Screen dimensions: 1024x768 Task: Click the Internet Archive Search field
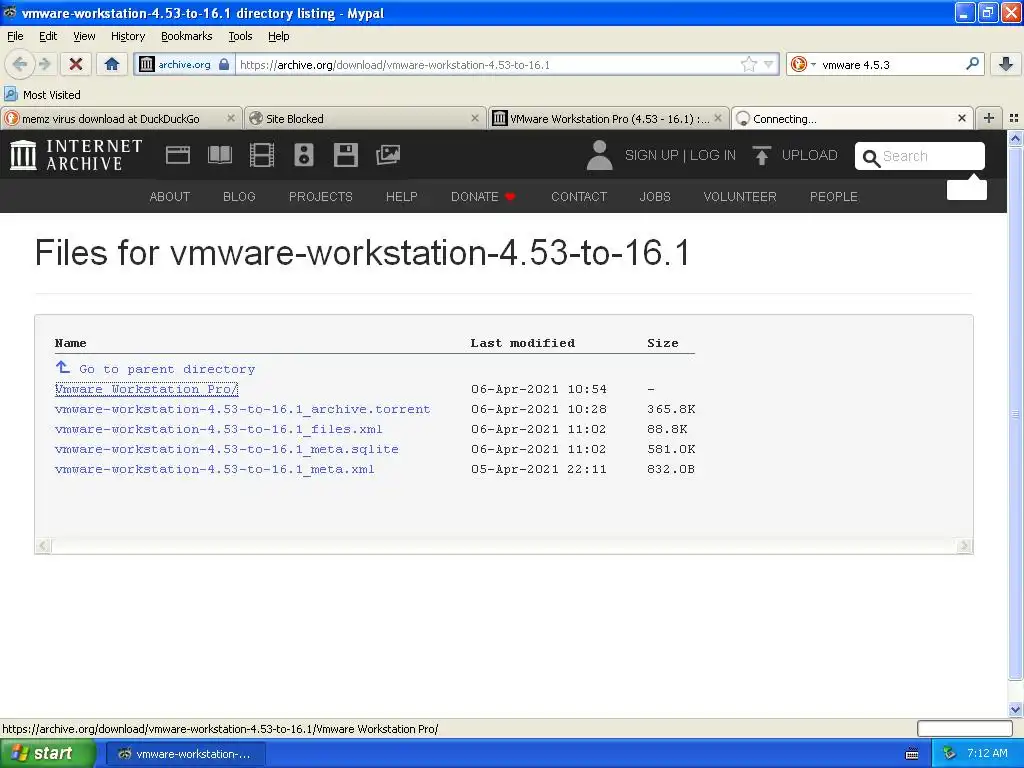pyautogui.click(x=920, y=156)
